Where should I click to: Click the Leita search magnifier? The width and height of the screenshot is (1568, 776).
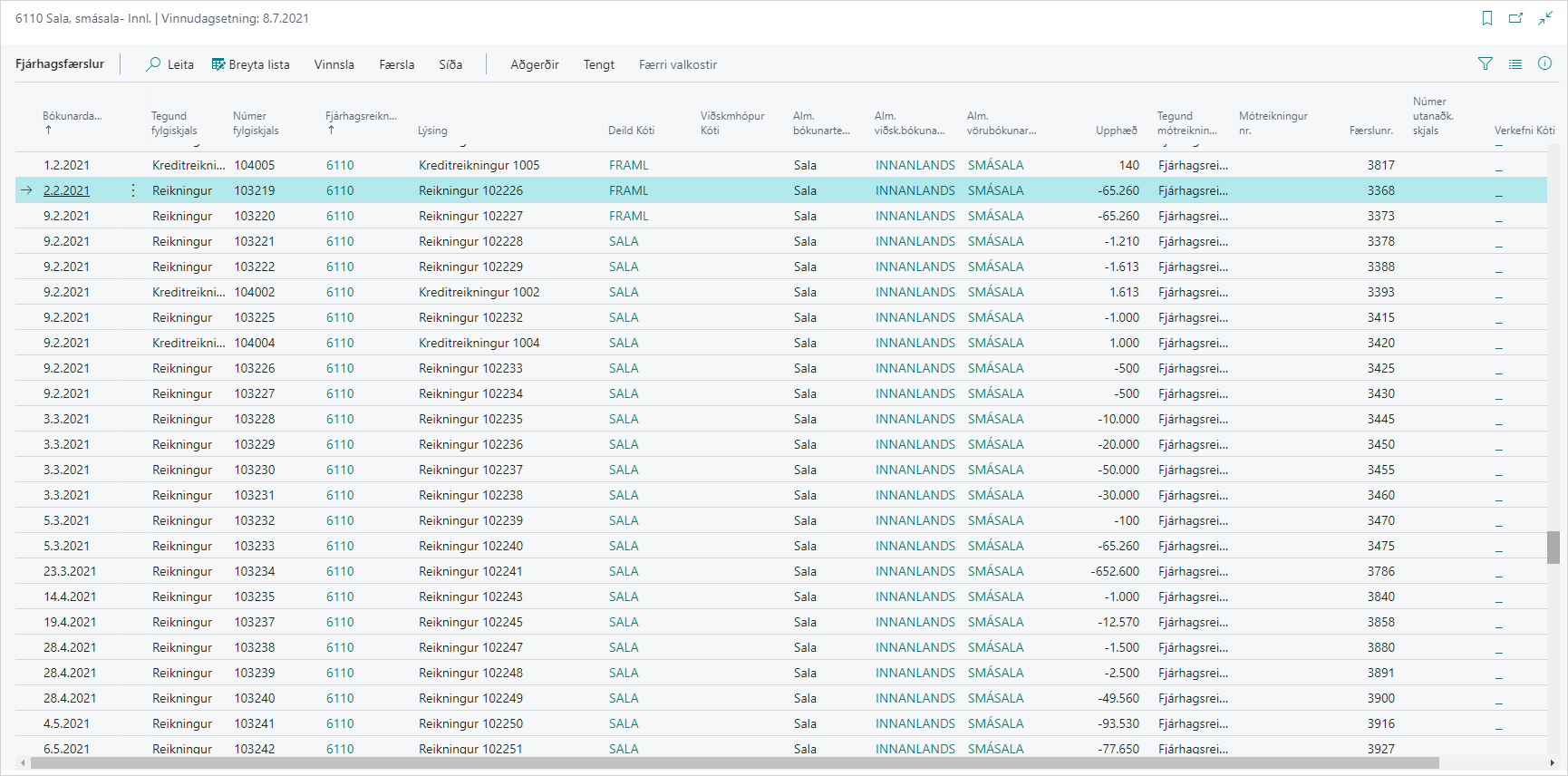(x=154, y=64)
